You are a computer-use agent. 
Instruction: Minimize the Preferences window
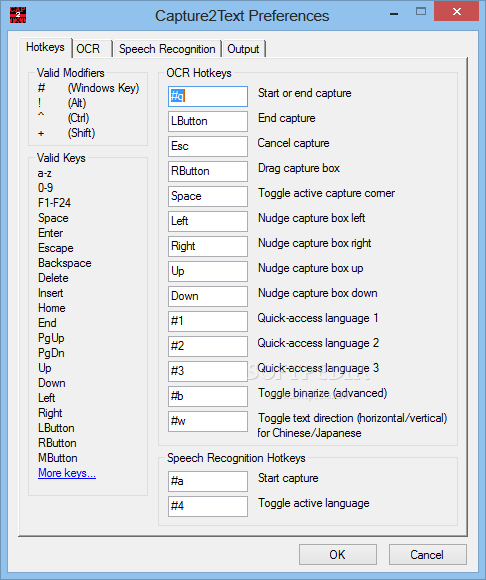[x=394, y=14]
